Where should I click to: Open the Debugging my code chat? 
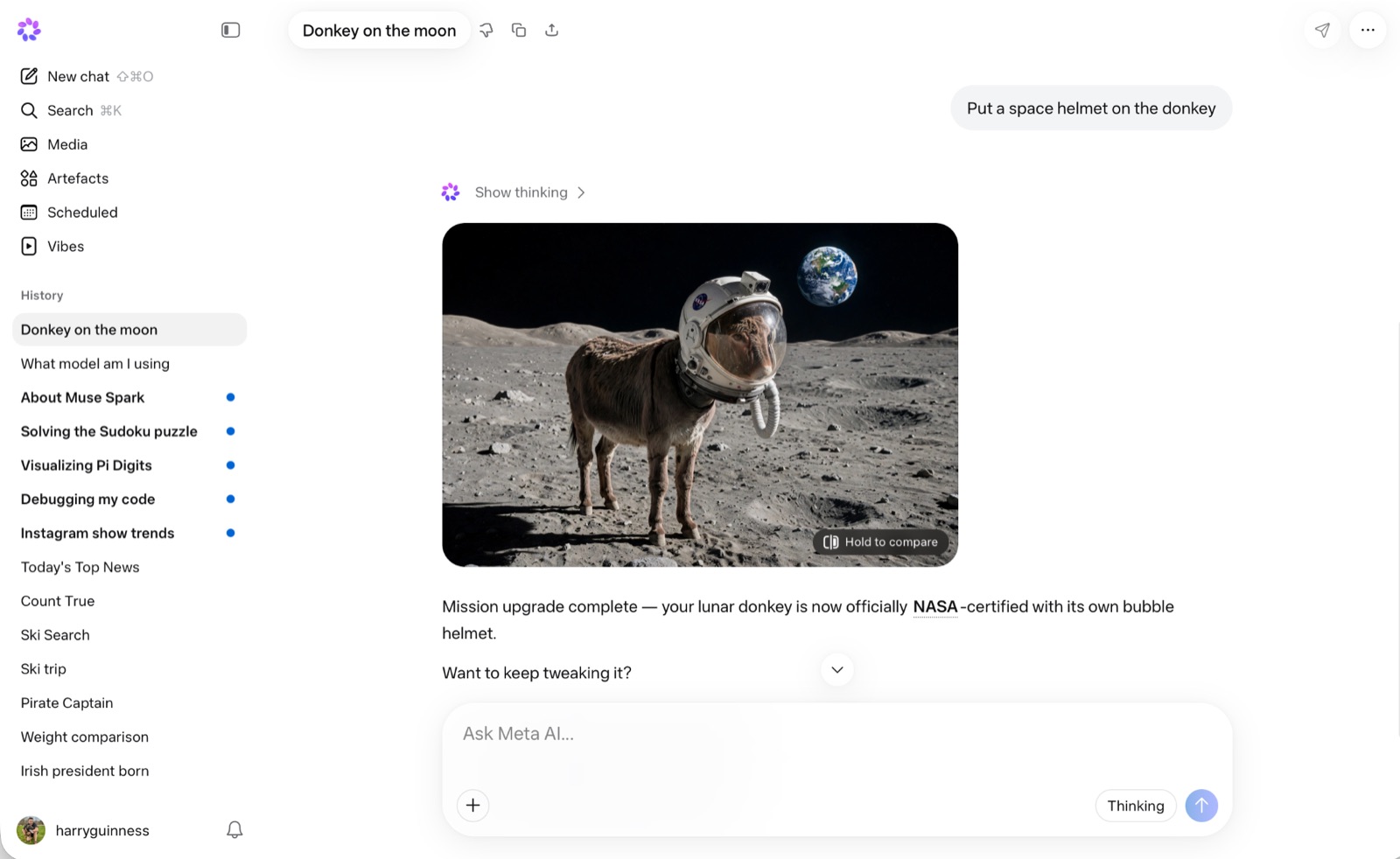point(129,499)
